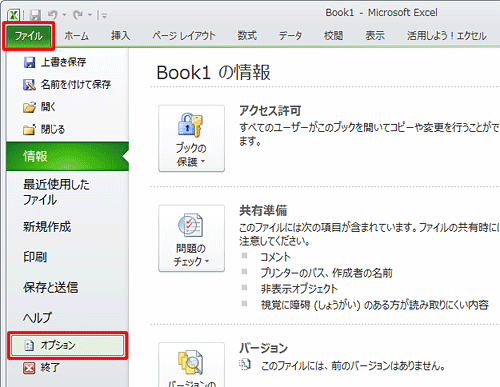
Task: Select 閉じる in the file menu
Action: tap(53, 129)
